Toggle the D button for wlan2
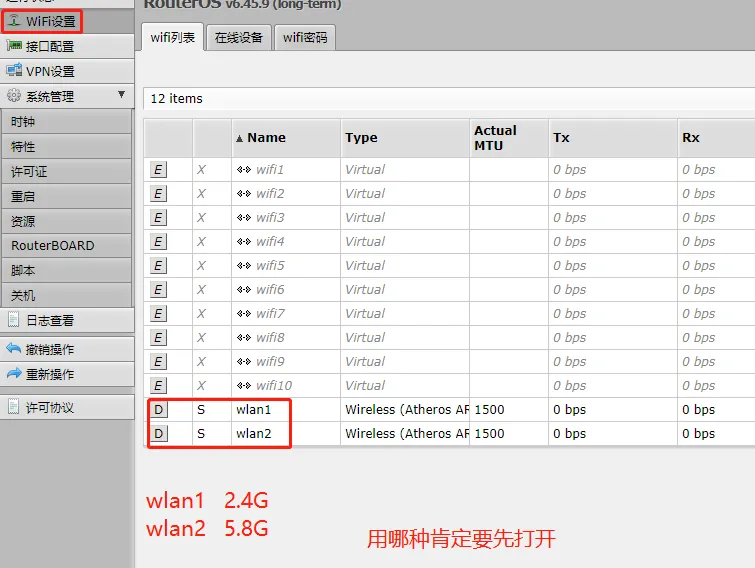This screenshot has width=755, height=568. coord(158,434)
